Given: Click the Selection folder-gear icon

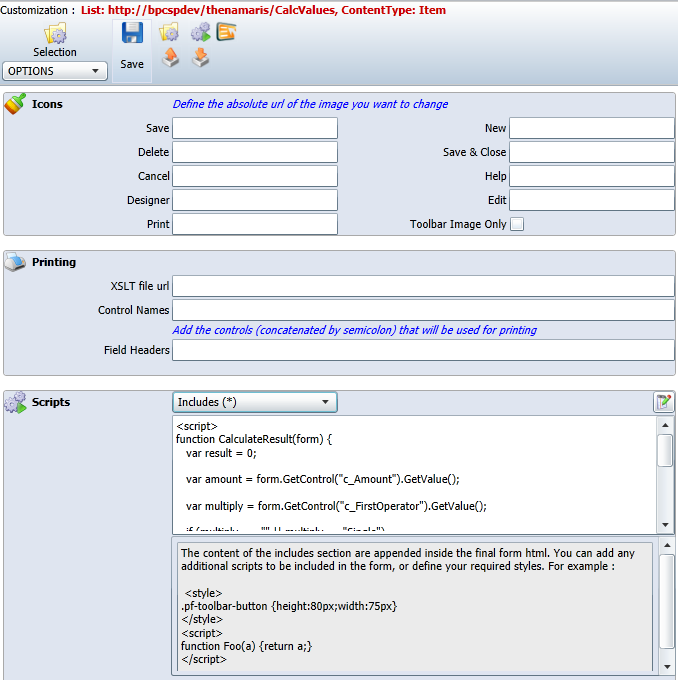Looking at the screenshot, I should point(55,33).
